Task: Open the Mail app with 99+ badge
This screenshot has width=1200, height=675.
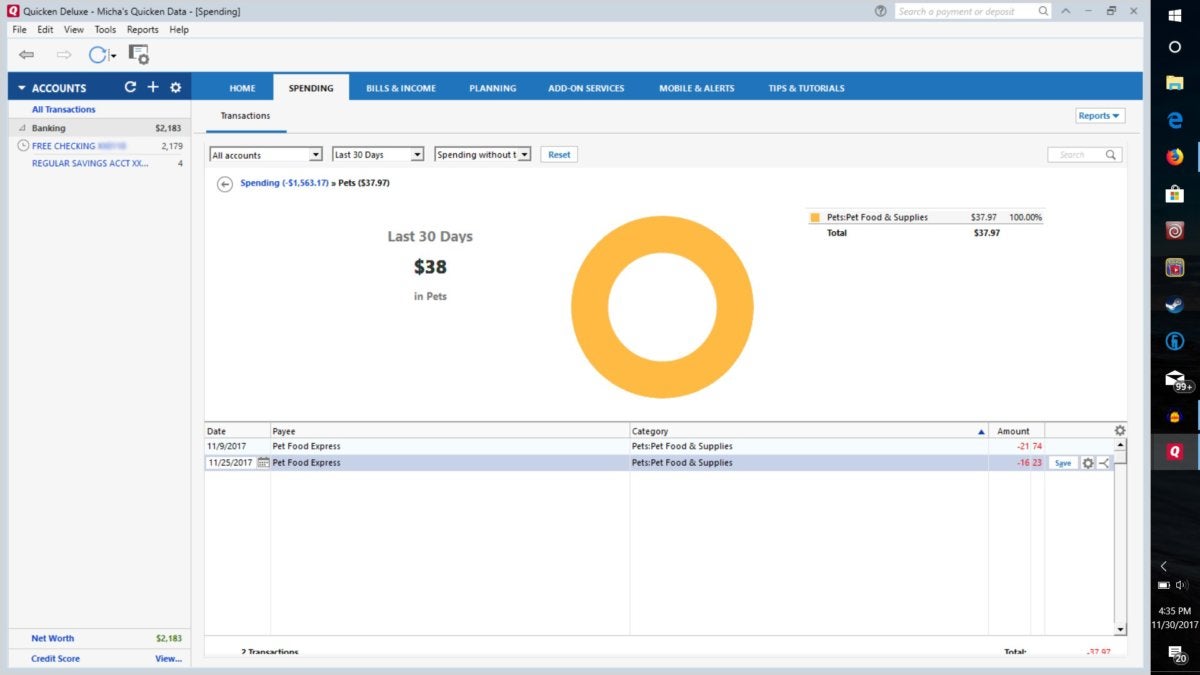Action: coord(1177,380)
